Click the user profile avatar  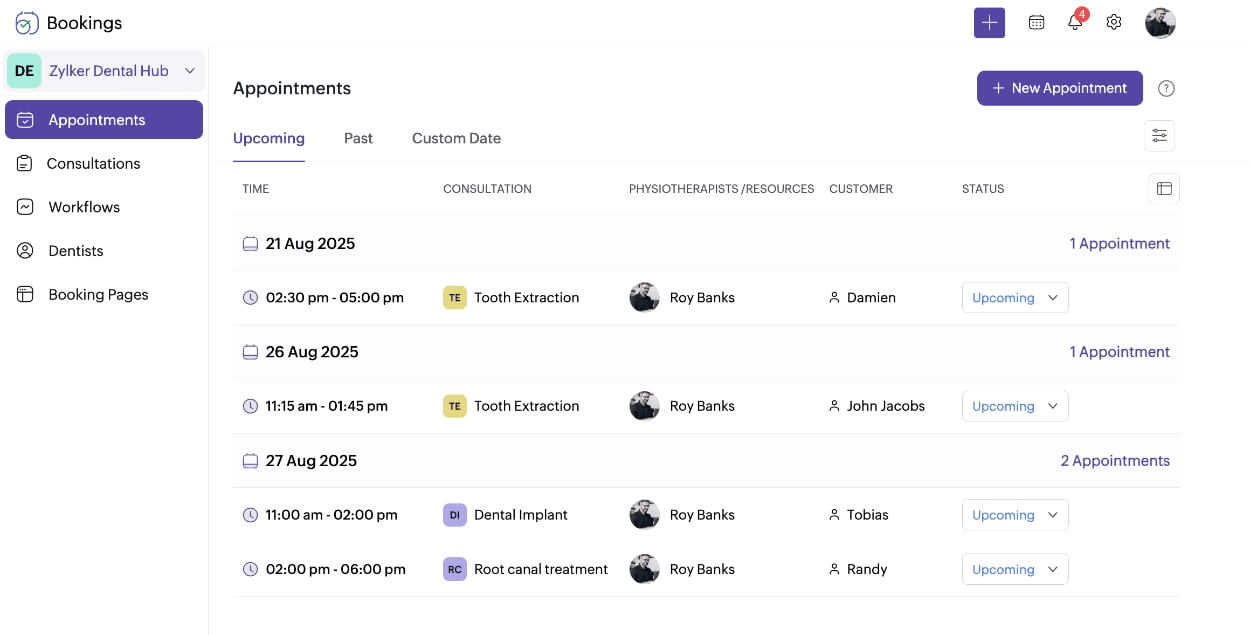(x=1160, y=23)
